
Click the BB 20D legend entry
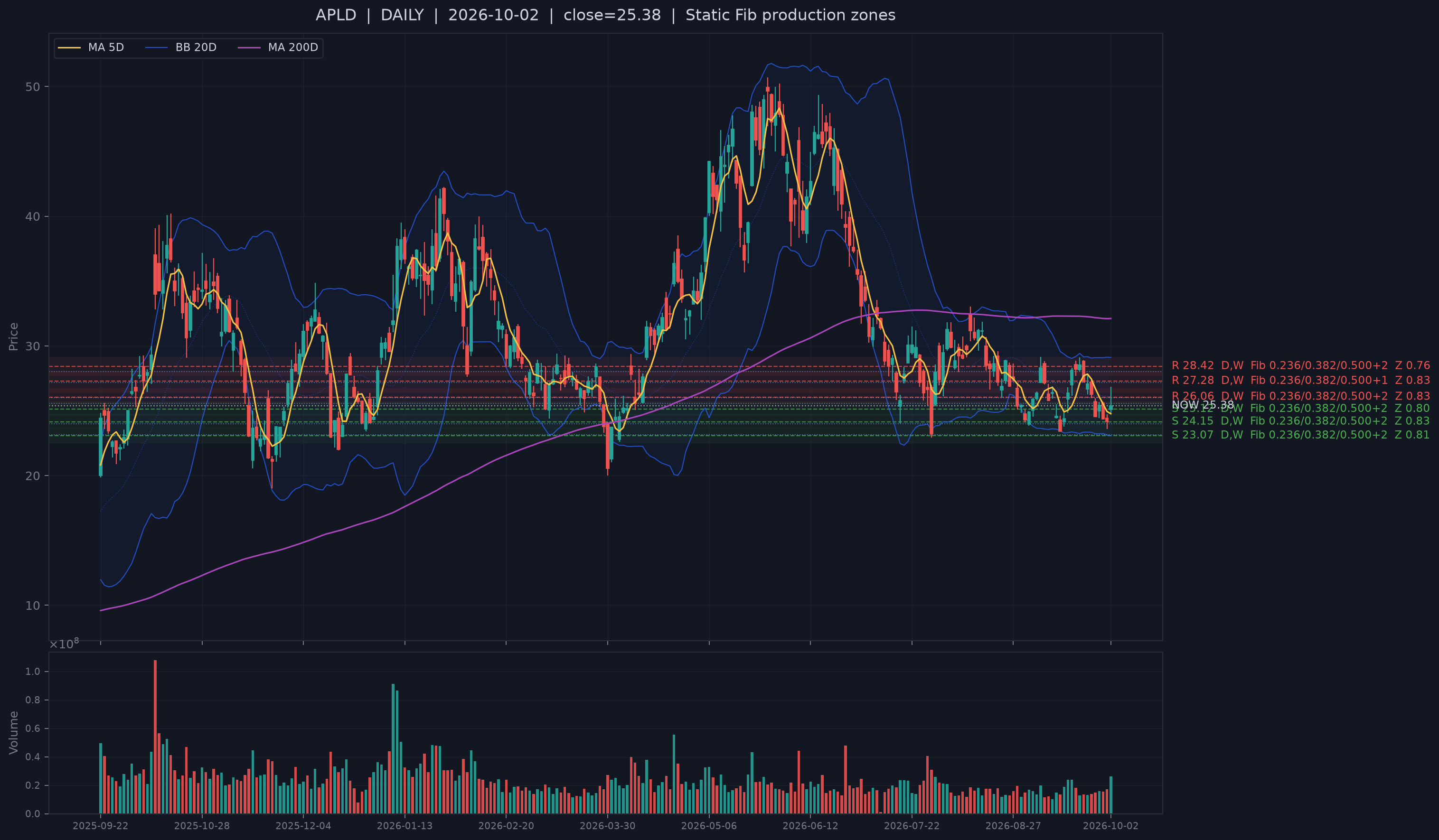181,47
